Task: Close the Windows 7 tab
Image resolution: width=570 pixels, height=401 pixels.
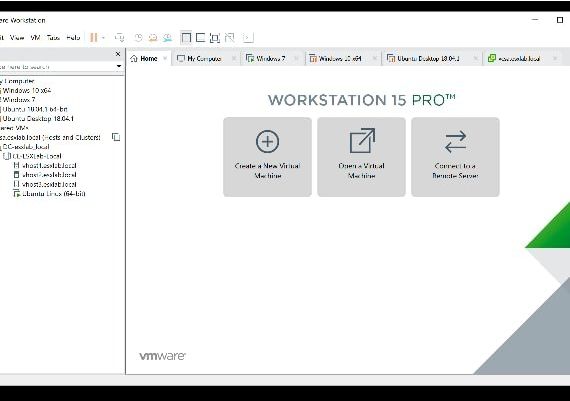Action: [296, 59]
